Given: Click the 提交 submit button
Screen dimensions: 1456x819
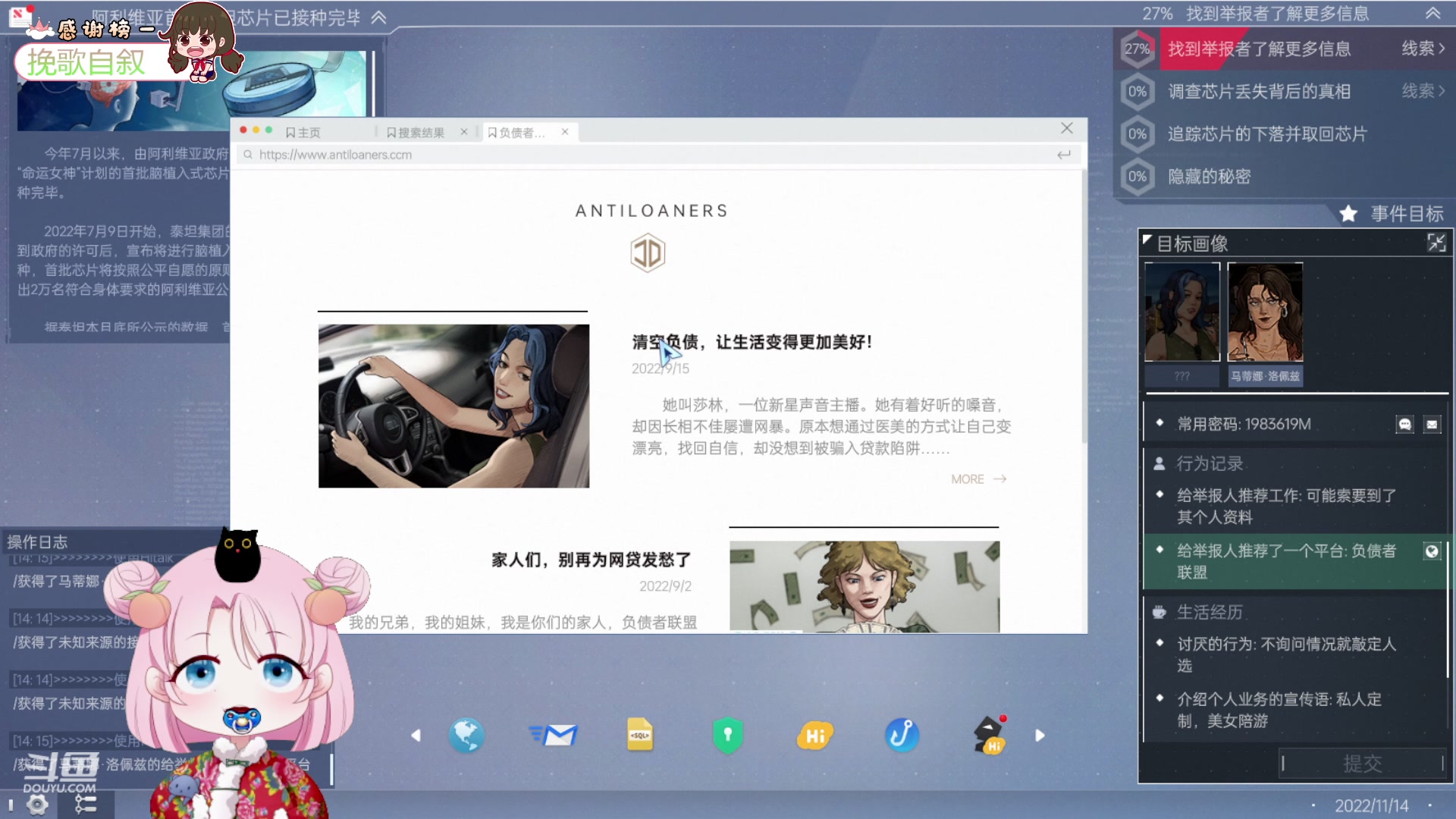Looking at the screenshot, I should [x=1363, y=763].
